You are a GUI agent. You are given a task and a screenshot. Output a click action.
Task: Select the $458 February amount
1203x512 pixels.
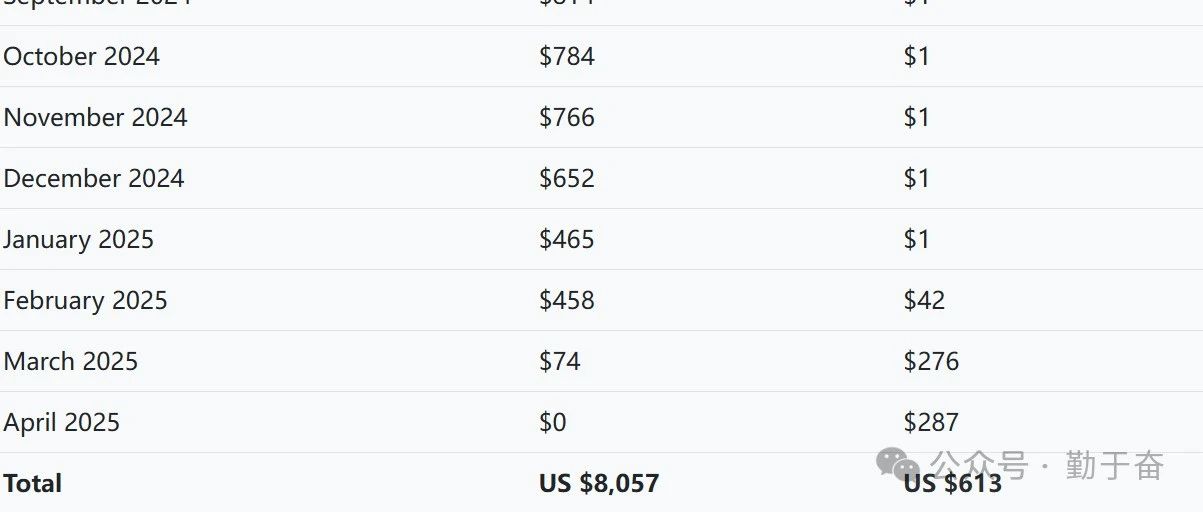[x=567, y=301]
